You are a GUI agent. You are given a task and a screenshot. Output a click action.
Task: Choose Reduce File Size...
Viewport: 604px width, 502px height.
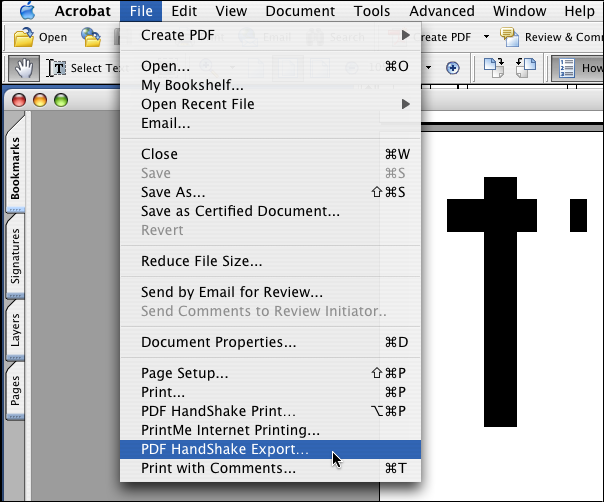coord(270,261)
